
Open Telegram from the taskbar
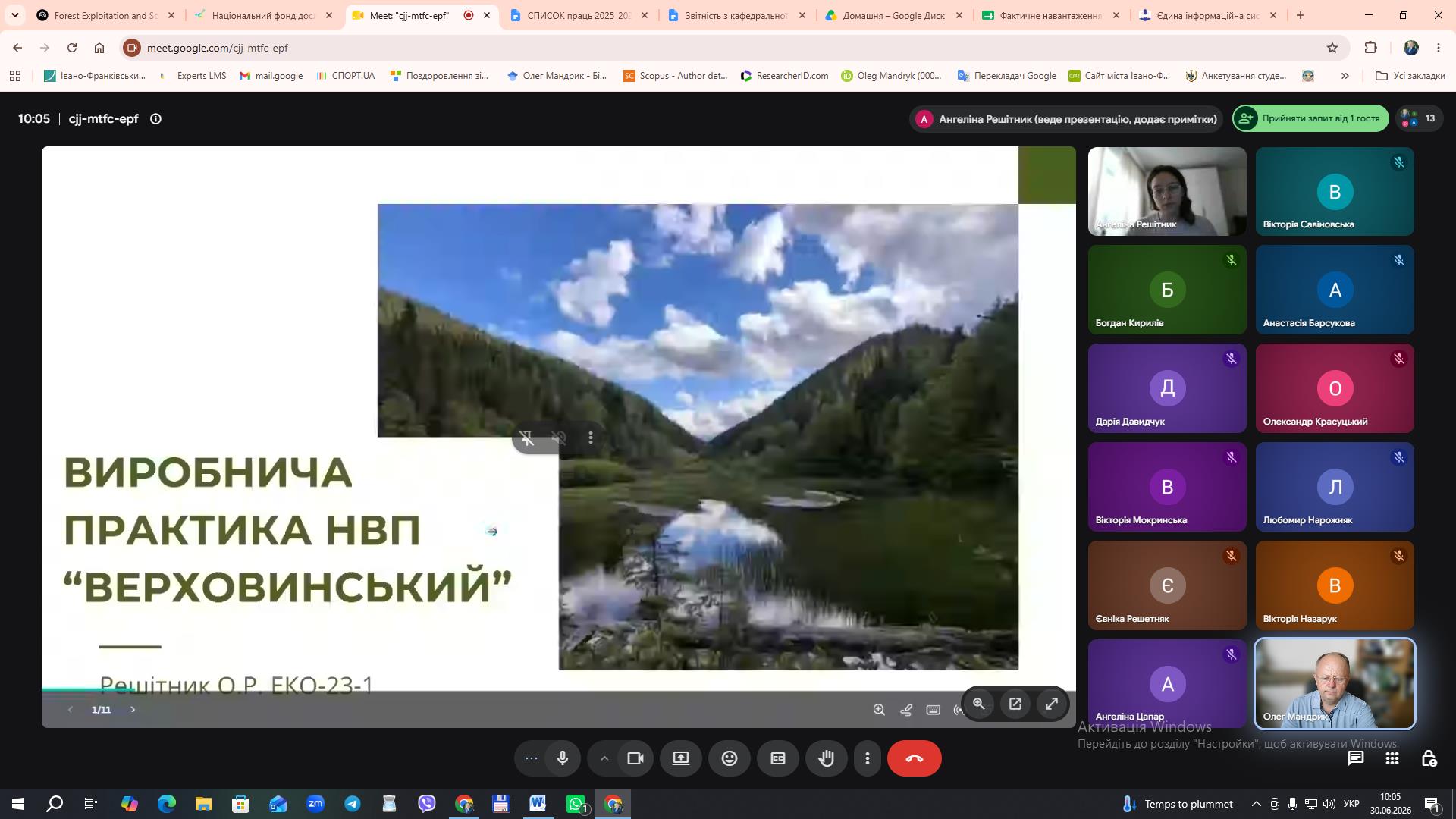(x=353, y=804)
